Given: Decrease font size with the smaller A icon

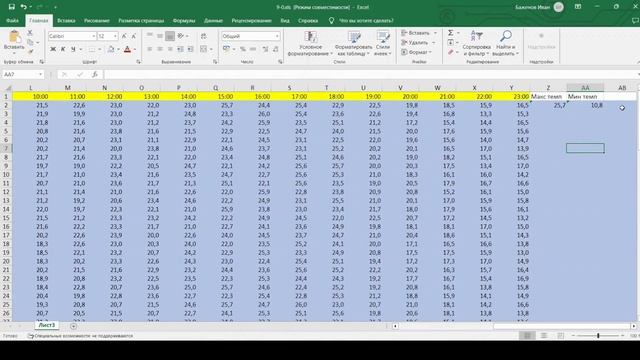Looking at the screenshot, I should point(133,36).
